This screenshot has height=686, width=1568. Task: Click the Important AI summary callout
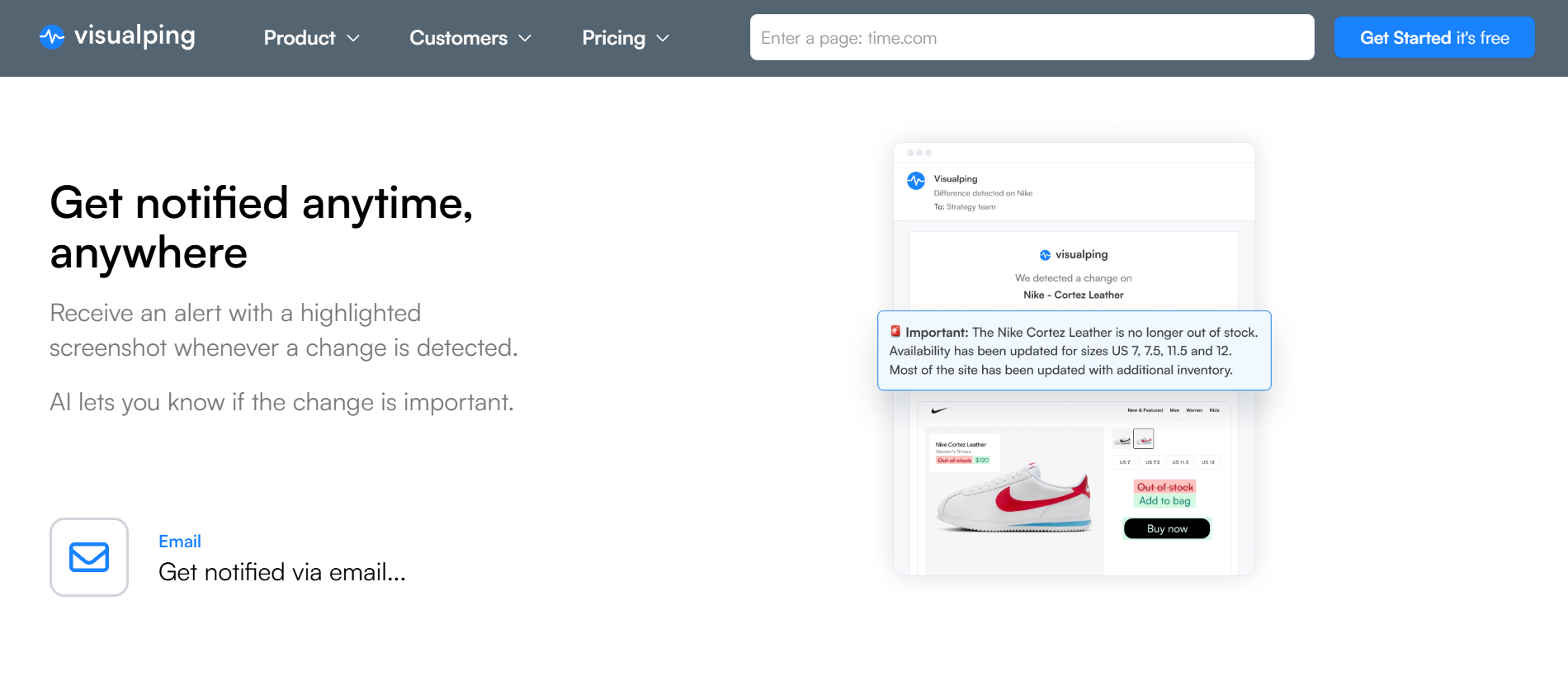[x=1074, y=351]
